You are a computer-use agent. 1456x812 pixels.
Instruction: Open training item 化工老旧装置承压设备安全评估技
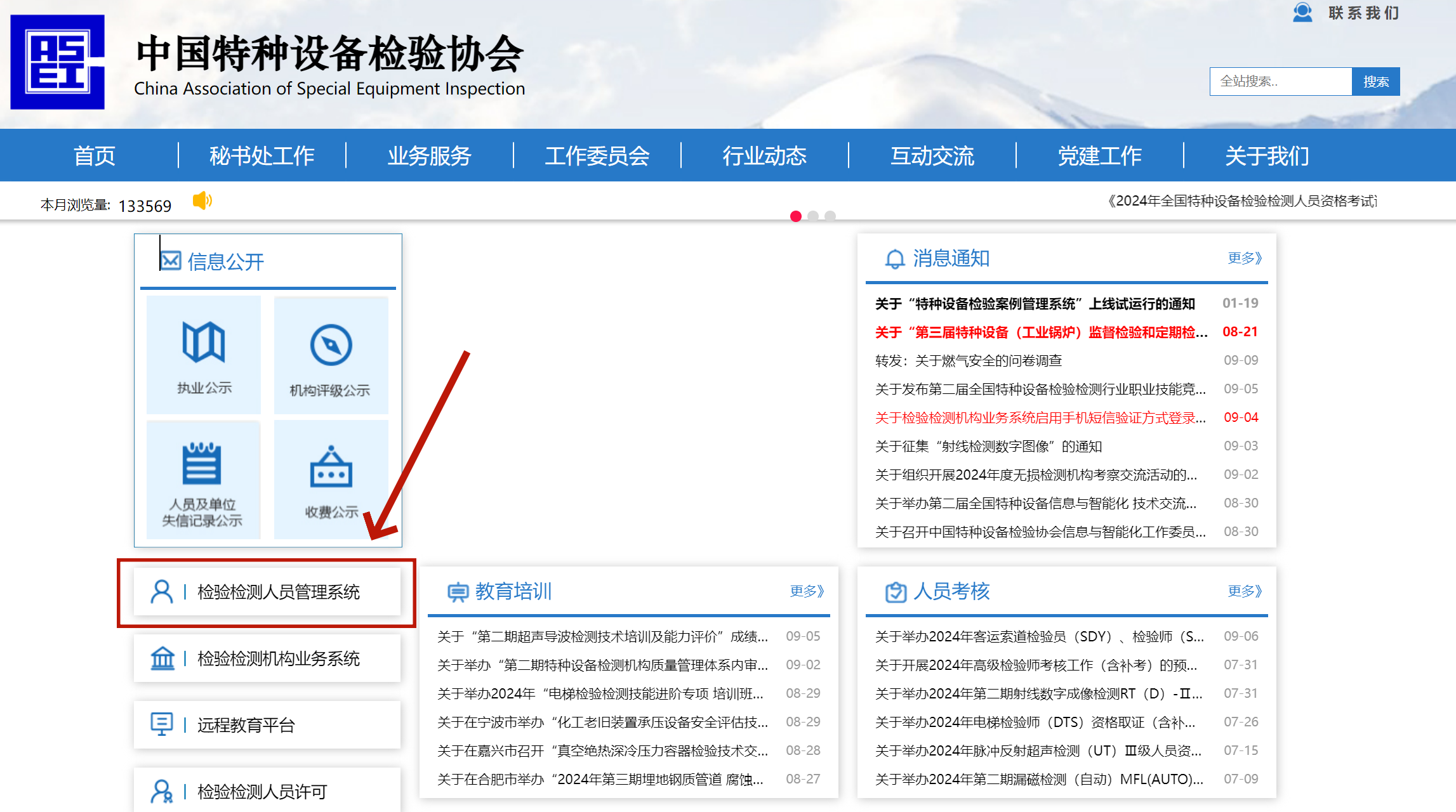602,722
